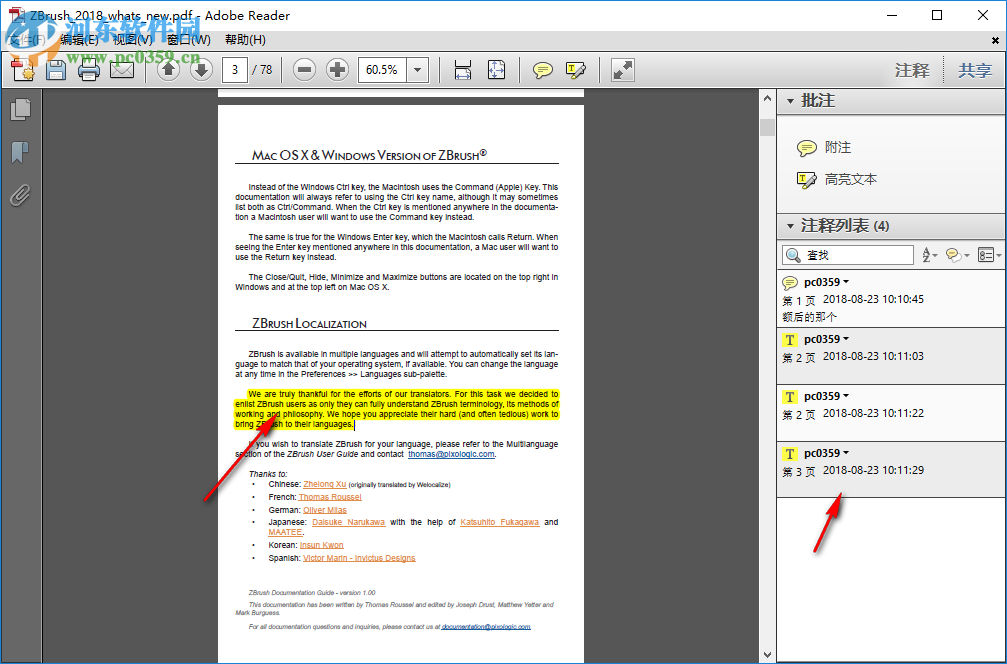Print the current document
This screenshot has height=664, width=1007.
point(89,69)
